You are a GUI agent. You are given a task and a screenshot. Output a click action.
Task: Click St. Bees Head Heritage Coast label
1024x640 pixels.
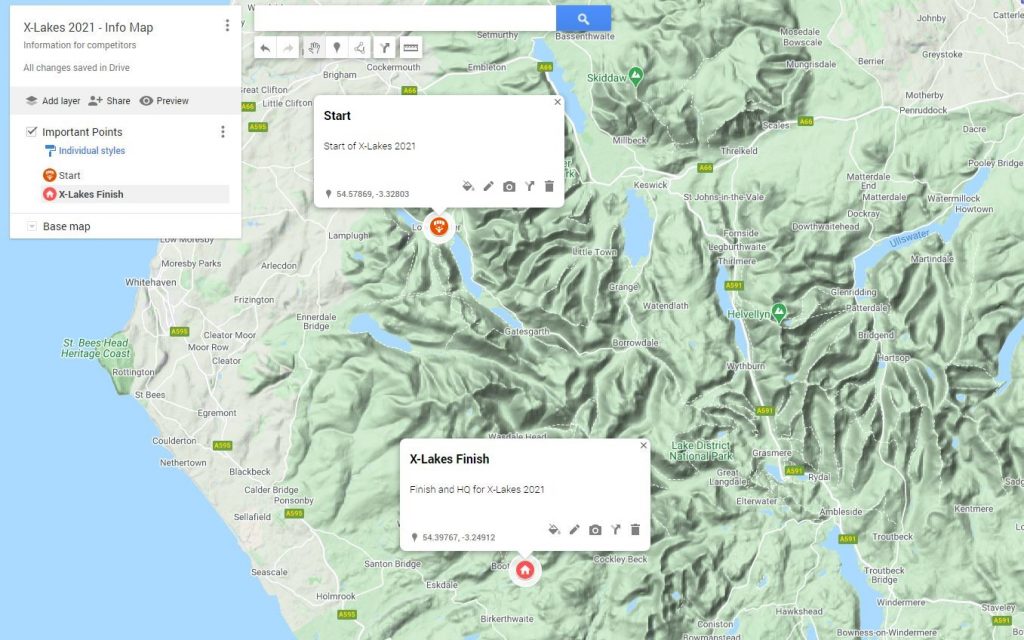point(96,348)
